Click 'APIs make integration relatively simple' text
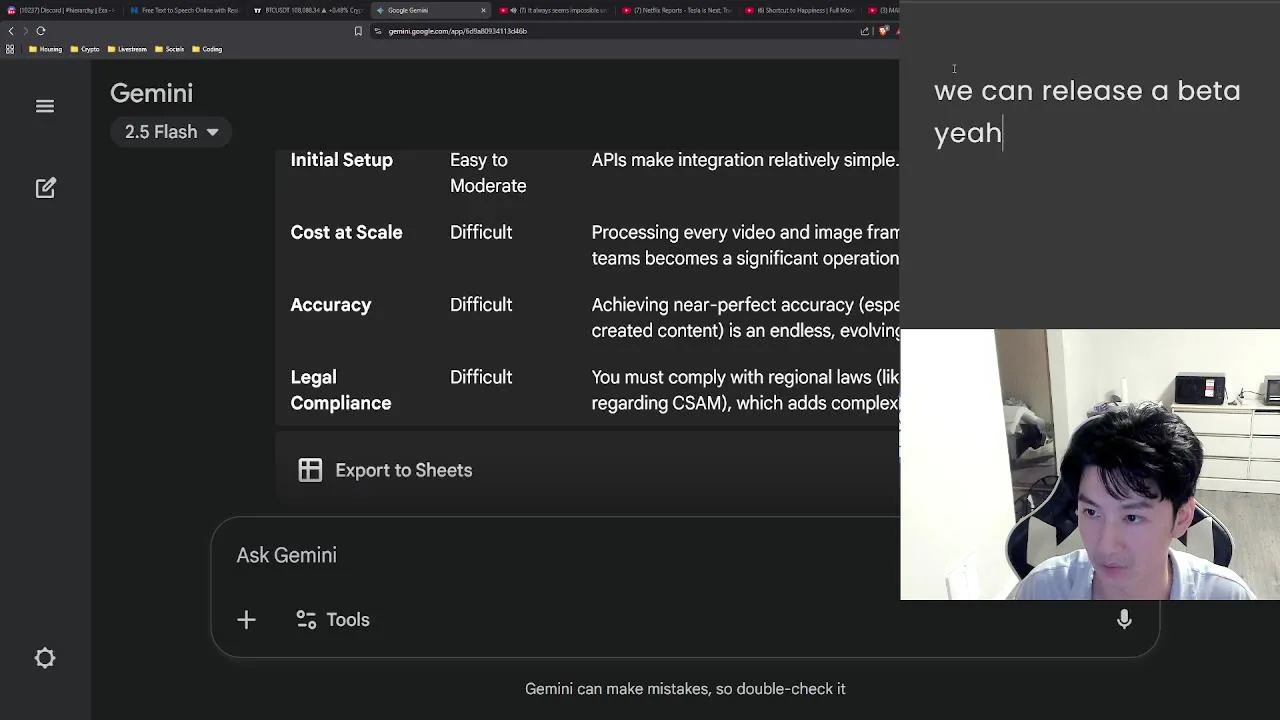This screenshot has width=1280, height=720. (745, 160)
